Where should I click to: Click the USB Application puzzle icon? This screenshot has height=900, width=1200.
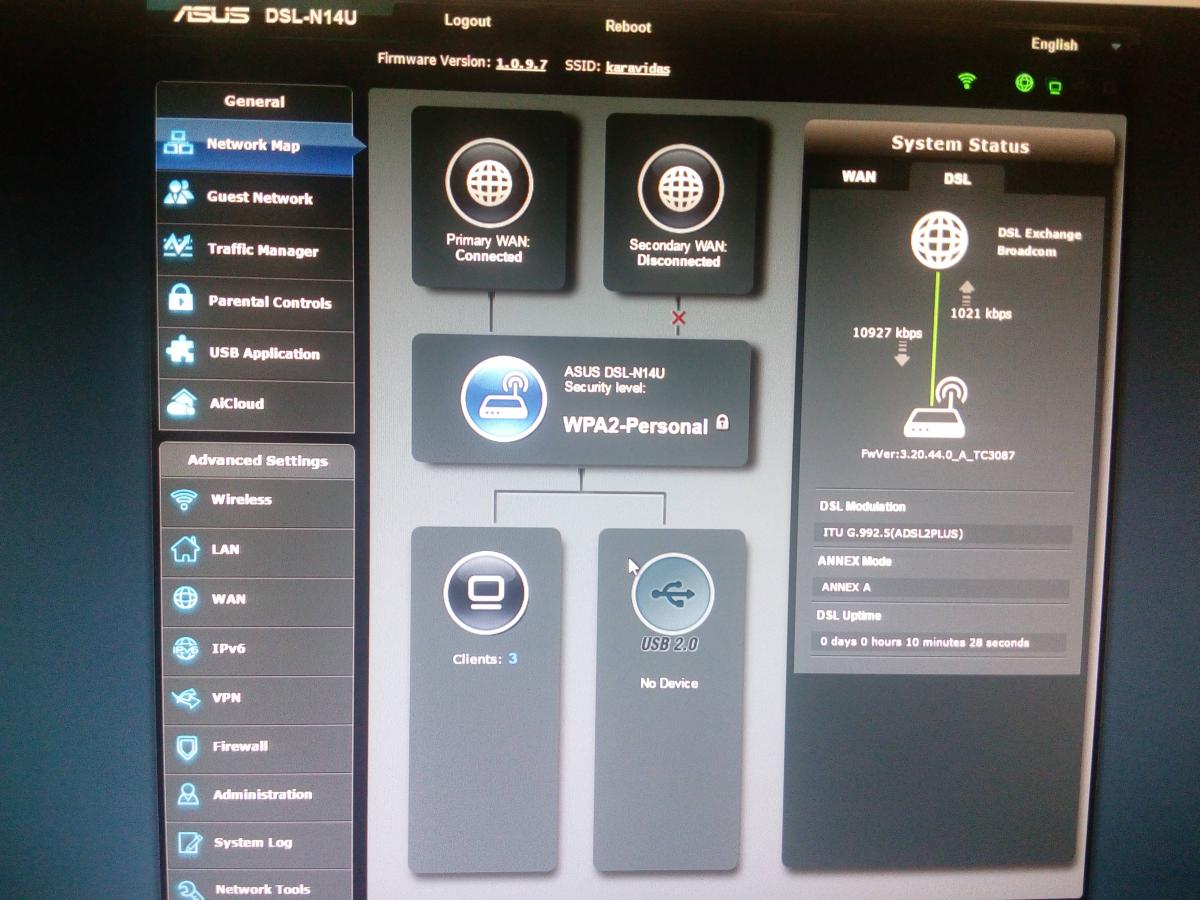[x=181, y=350]
